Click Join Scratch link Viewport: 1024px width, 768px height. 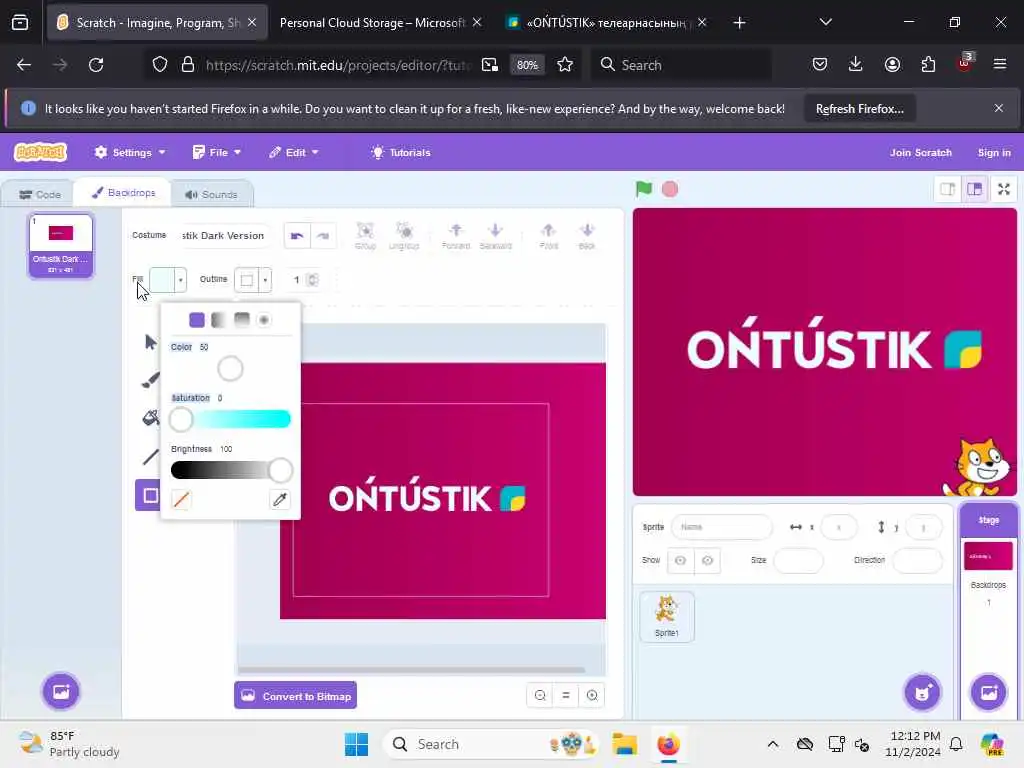(920, 152)
